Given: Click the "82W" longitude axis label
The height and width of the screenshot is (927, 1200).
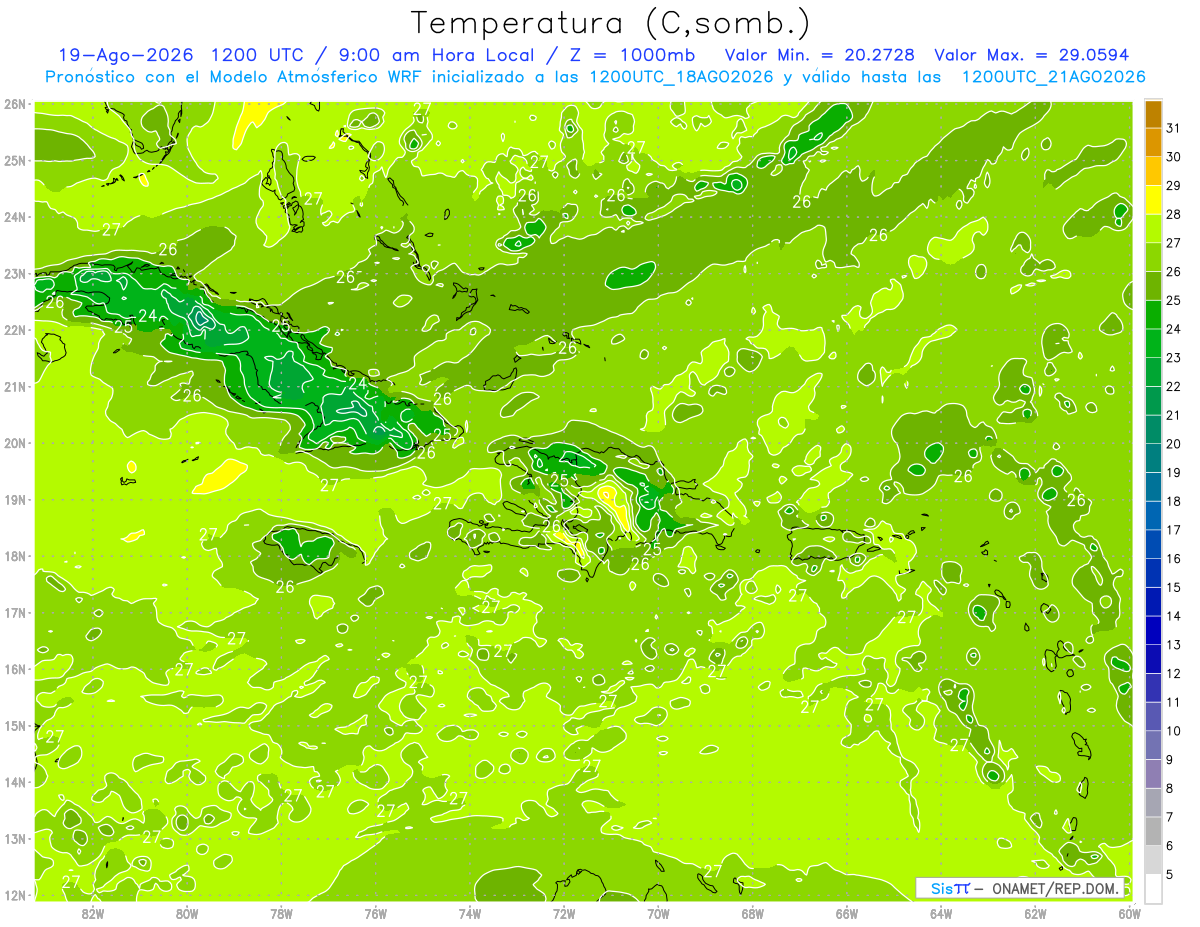Looking at the screenshot, I should point(93,913).
